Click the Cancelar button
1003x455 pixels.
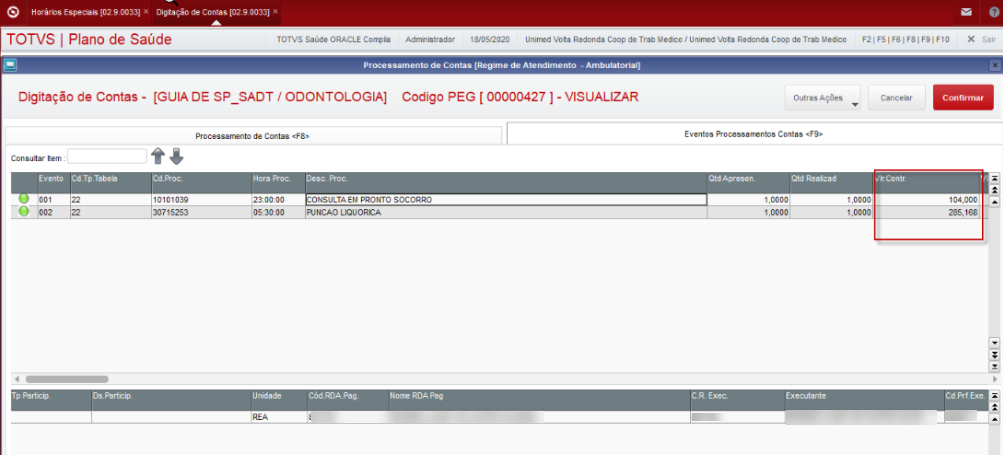pyautogui.click(x=896, y=98)
